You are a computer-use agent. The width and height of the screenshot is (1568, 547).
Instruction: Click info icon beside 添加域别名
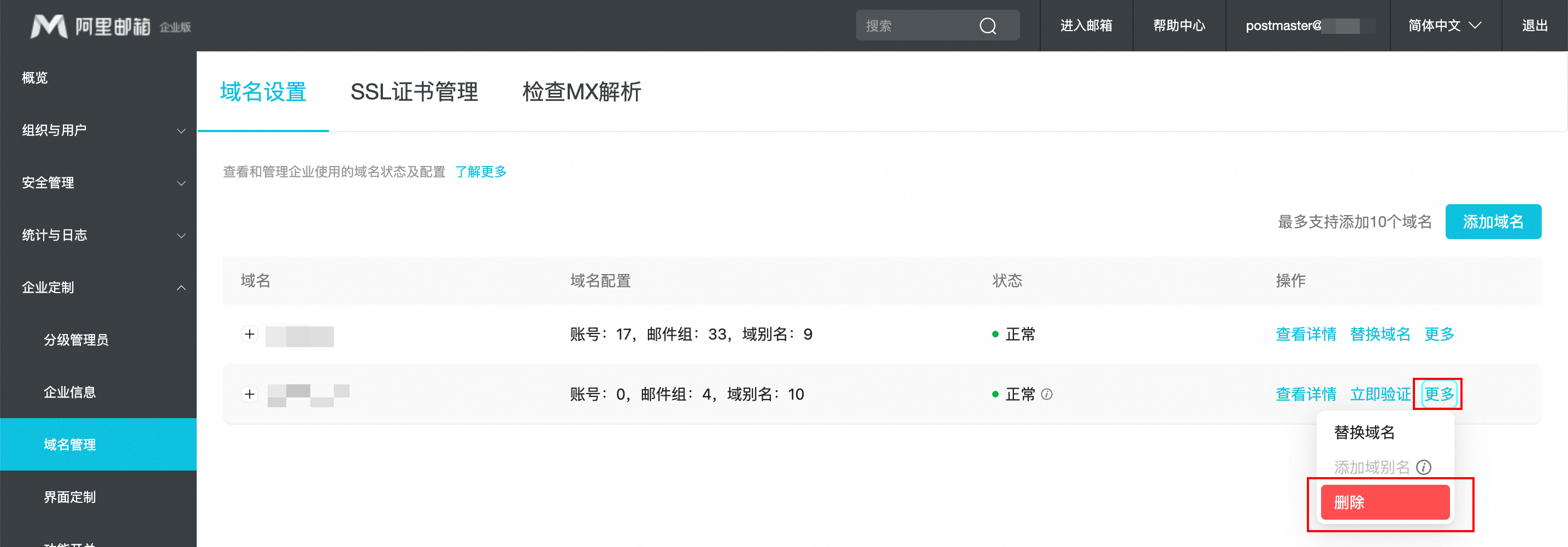tap(1423, 467)
